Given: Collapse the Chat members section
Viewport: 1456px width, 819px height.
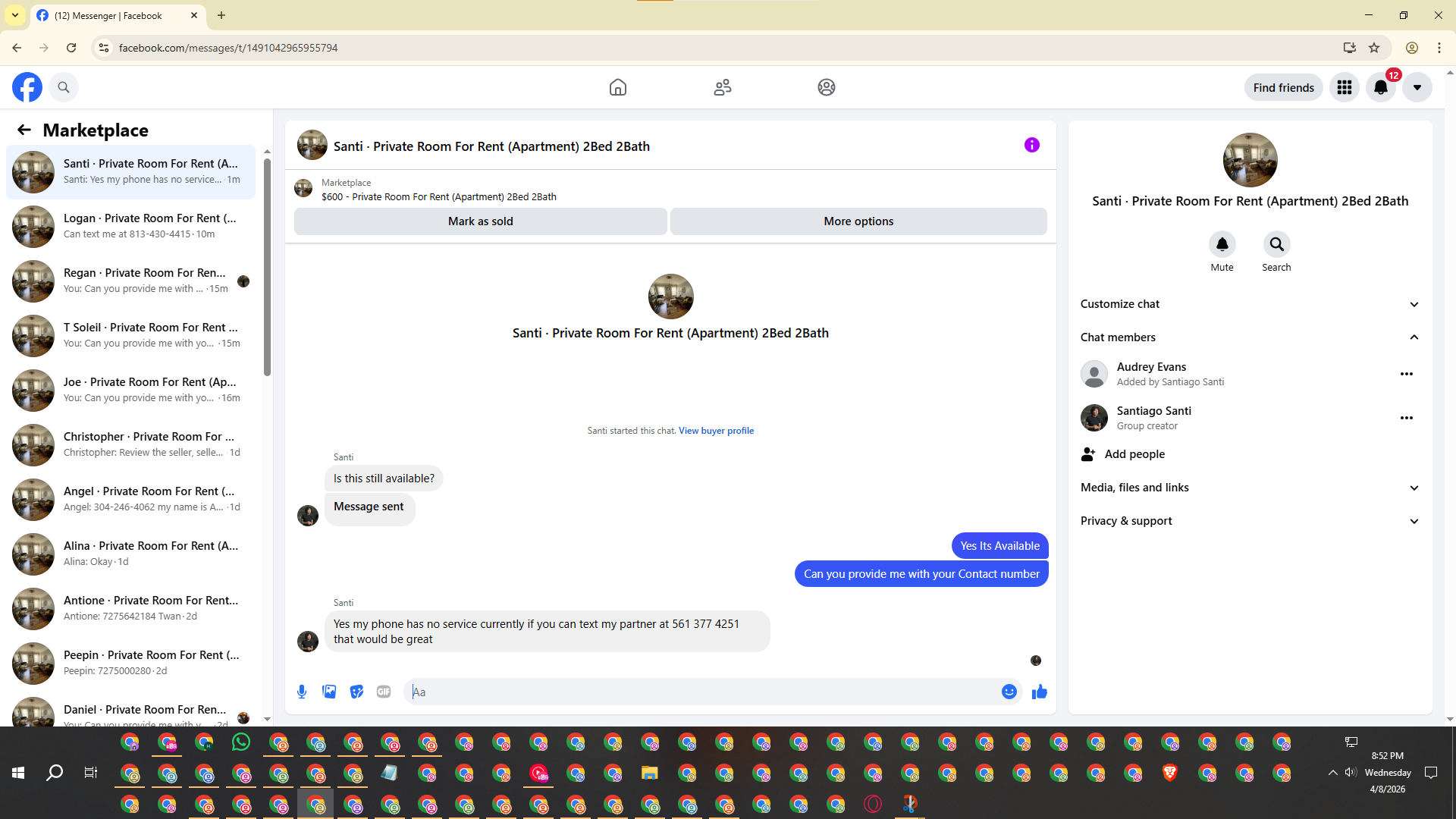Looking at the screenshot, I should click(x=1249, y=337).
